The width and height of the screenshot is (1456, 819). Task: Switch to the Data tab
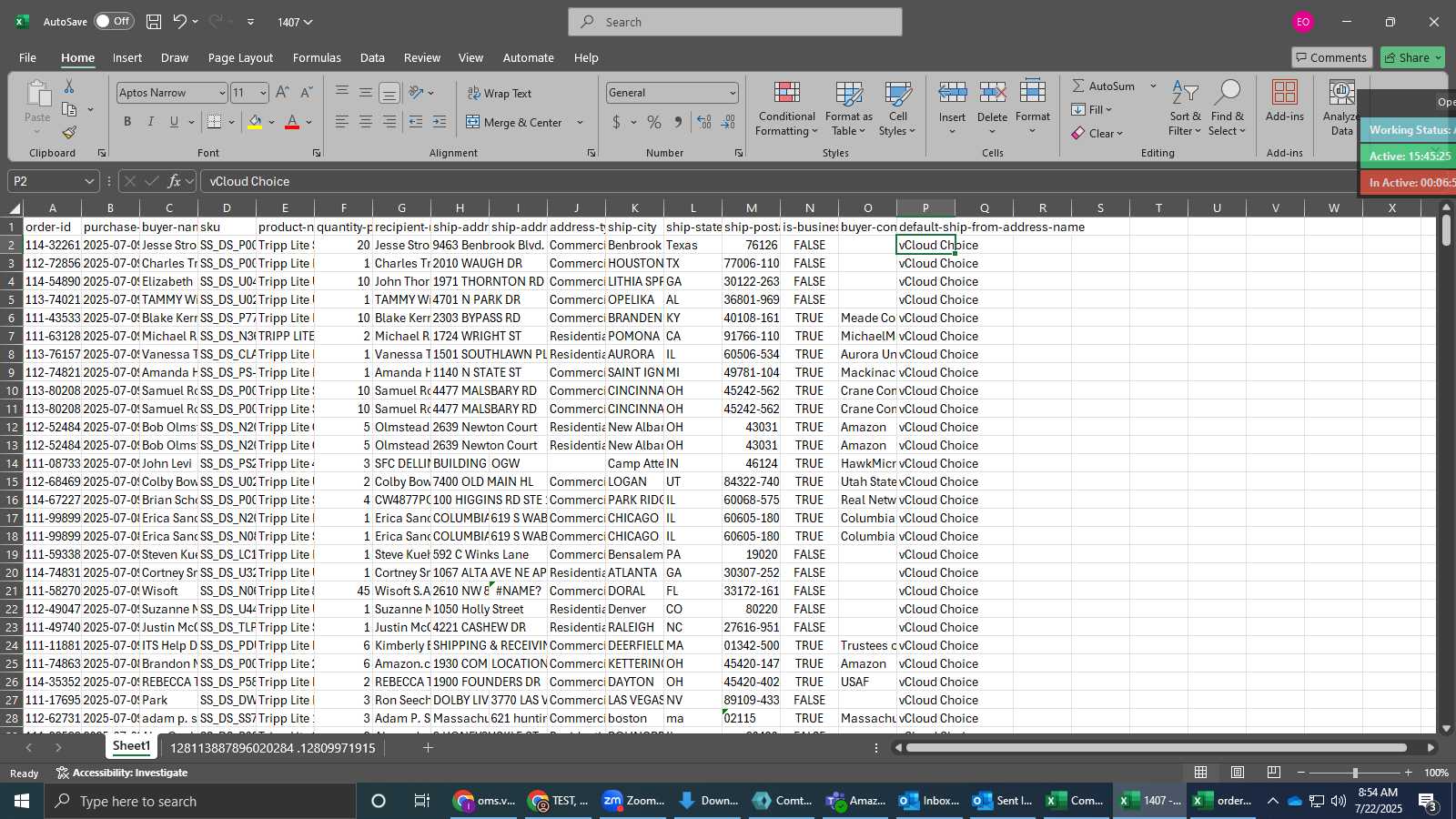[372, 57]
